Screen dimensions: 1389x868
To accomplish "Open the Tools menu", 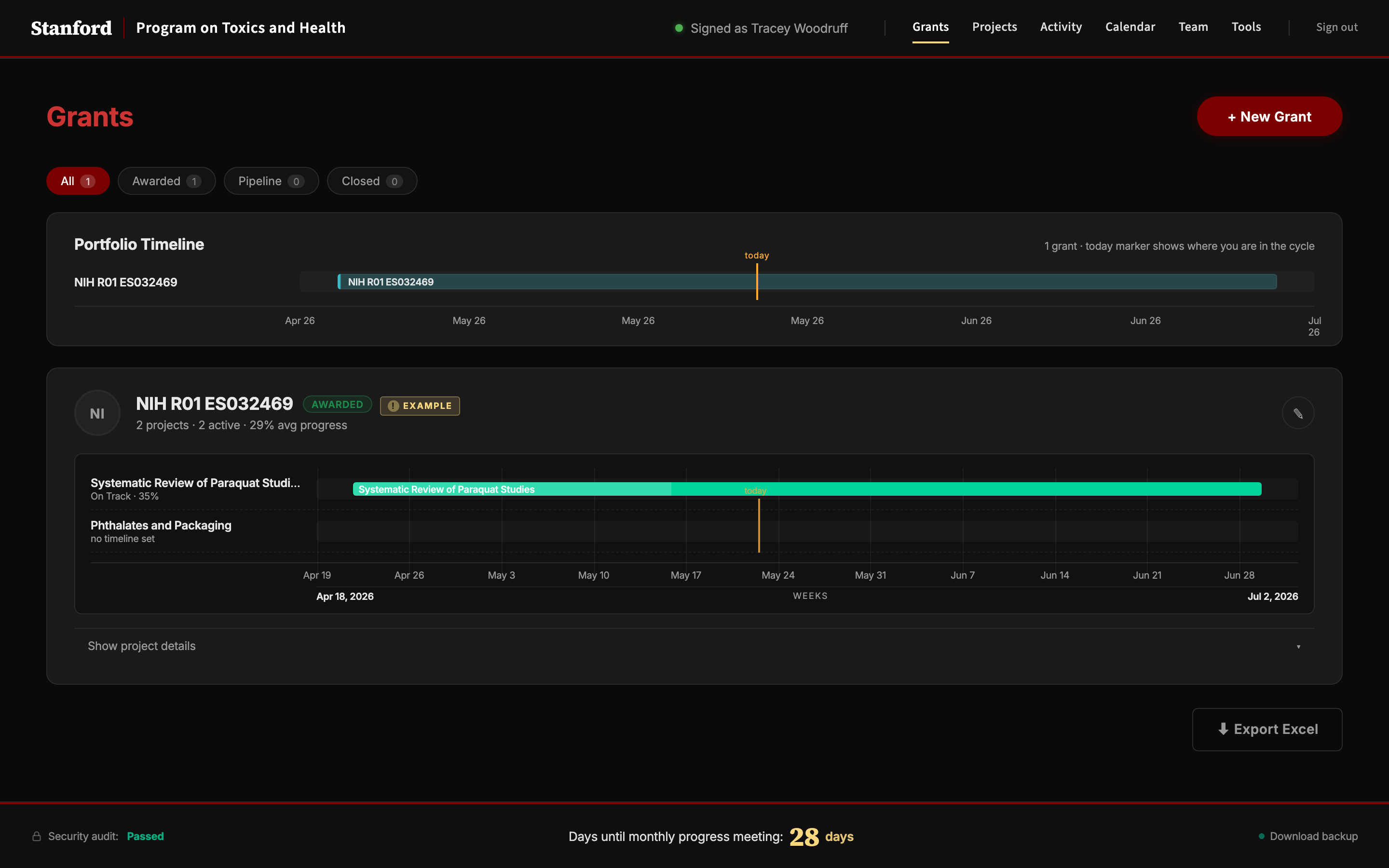I will pos(1245,27).
